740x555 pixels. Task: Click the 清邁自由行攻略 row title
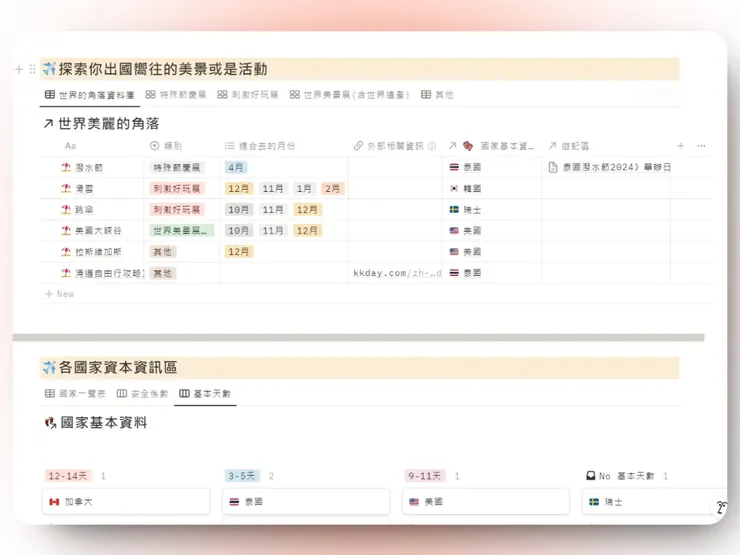(109, 273)
